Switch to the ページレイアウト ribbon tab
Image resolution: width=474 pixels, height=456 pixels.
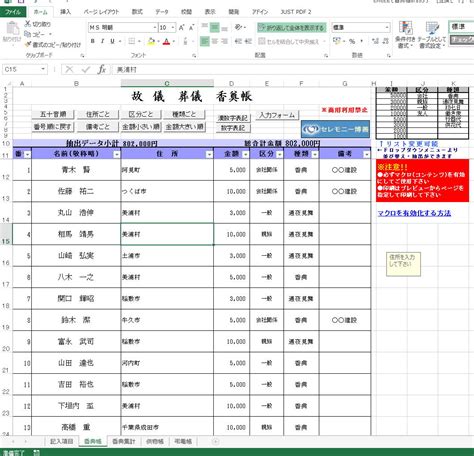pos(101,12)
